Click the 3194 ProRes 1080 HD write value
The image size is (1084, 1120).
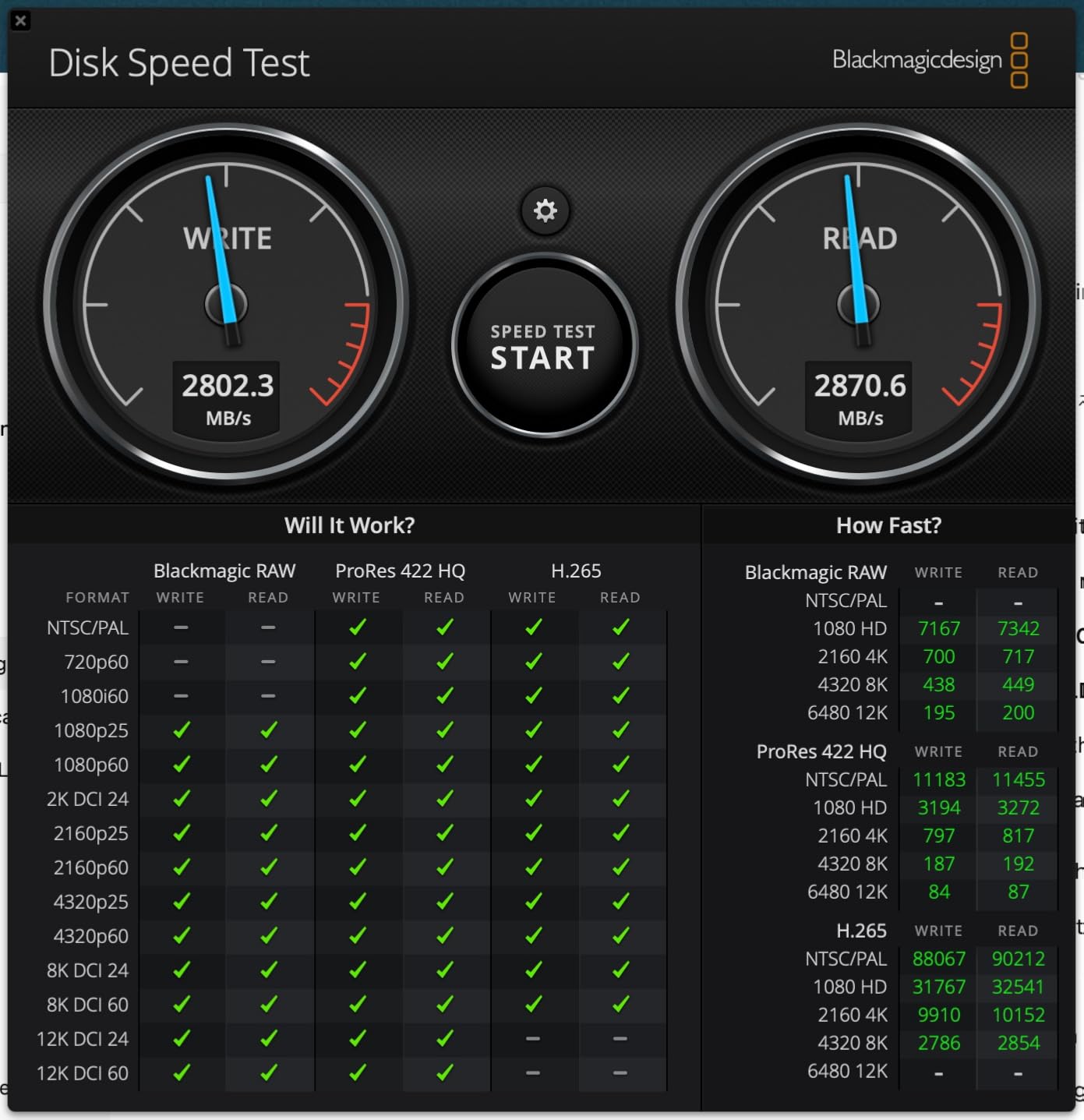coord(938,807)
